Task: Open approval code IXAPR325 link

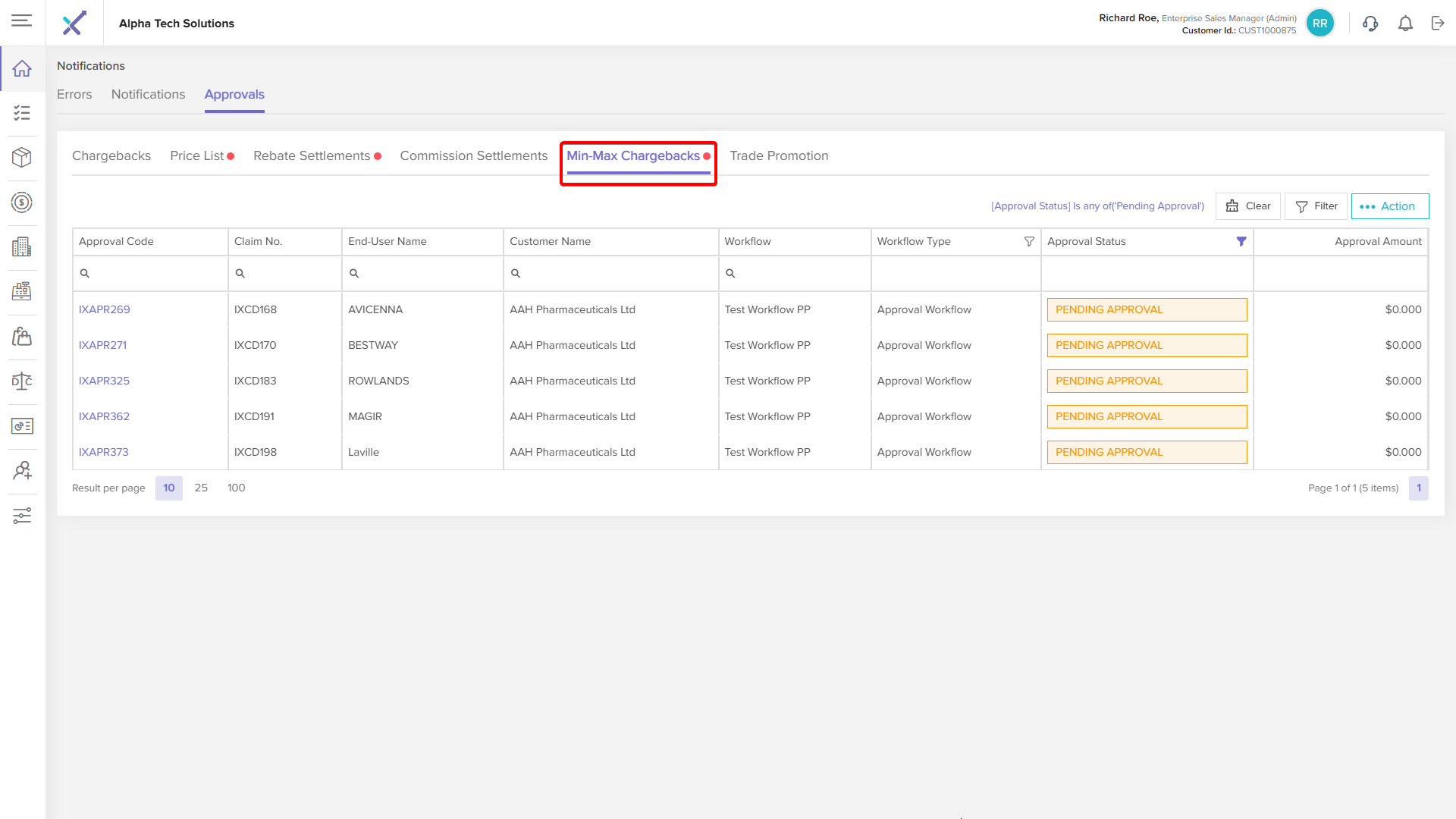Action: tap(104, 381)
